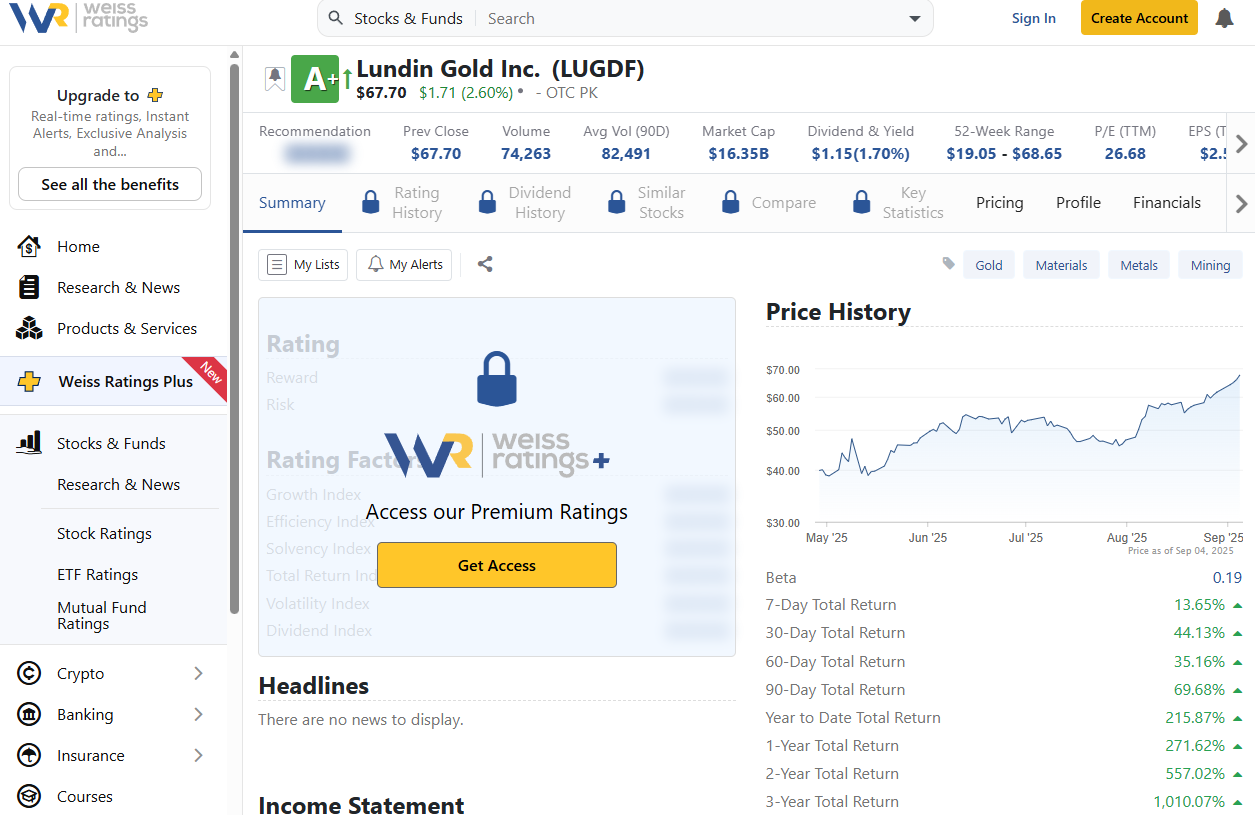Click the Weiss Ratings logo

tap(78, 18)
